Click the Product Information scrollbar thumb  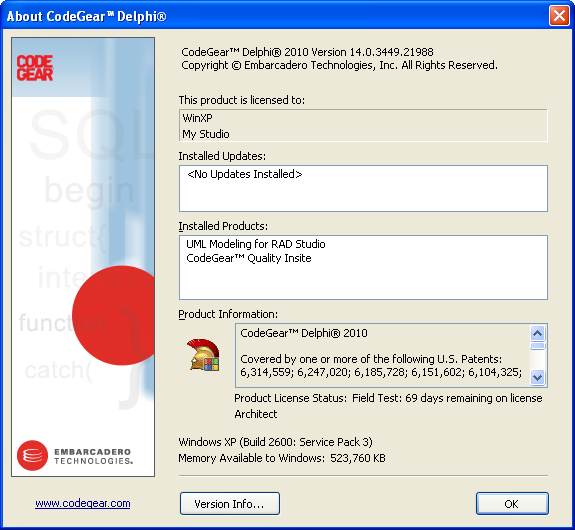click(538, 346)
